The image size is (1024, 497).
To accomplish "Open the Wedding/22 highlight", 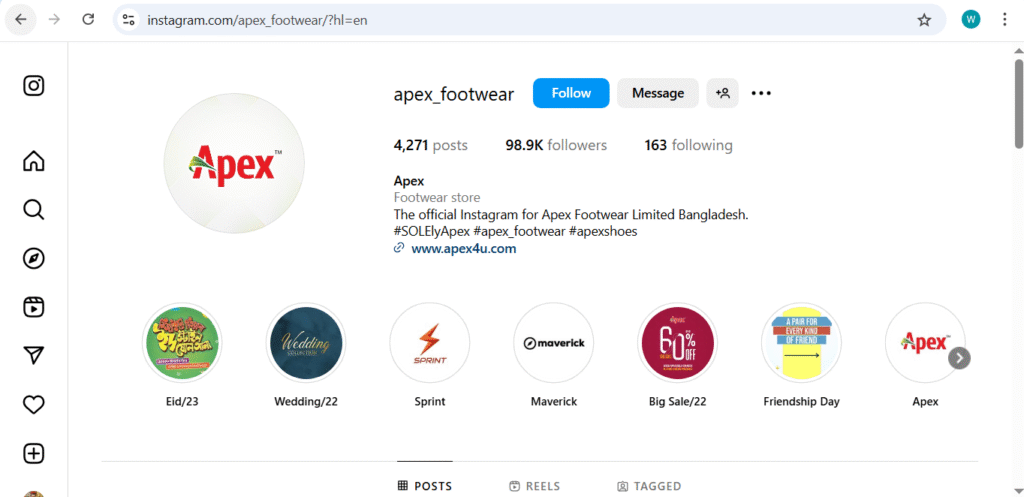I will click(306, 343).
